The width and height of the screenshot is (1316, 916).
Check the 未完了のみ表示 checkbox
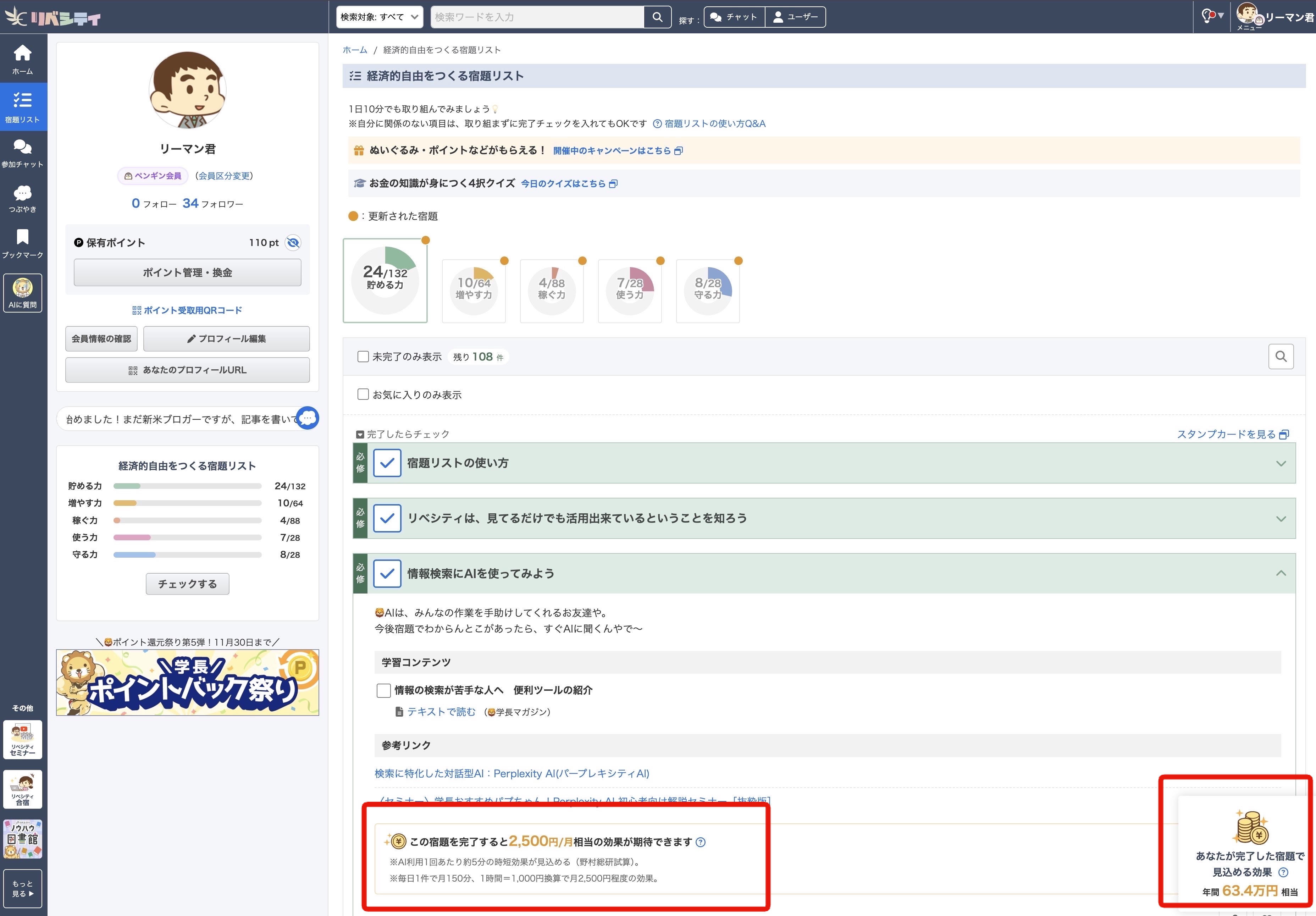click(363, 357)
